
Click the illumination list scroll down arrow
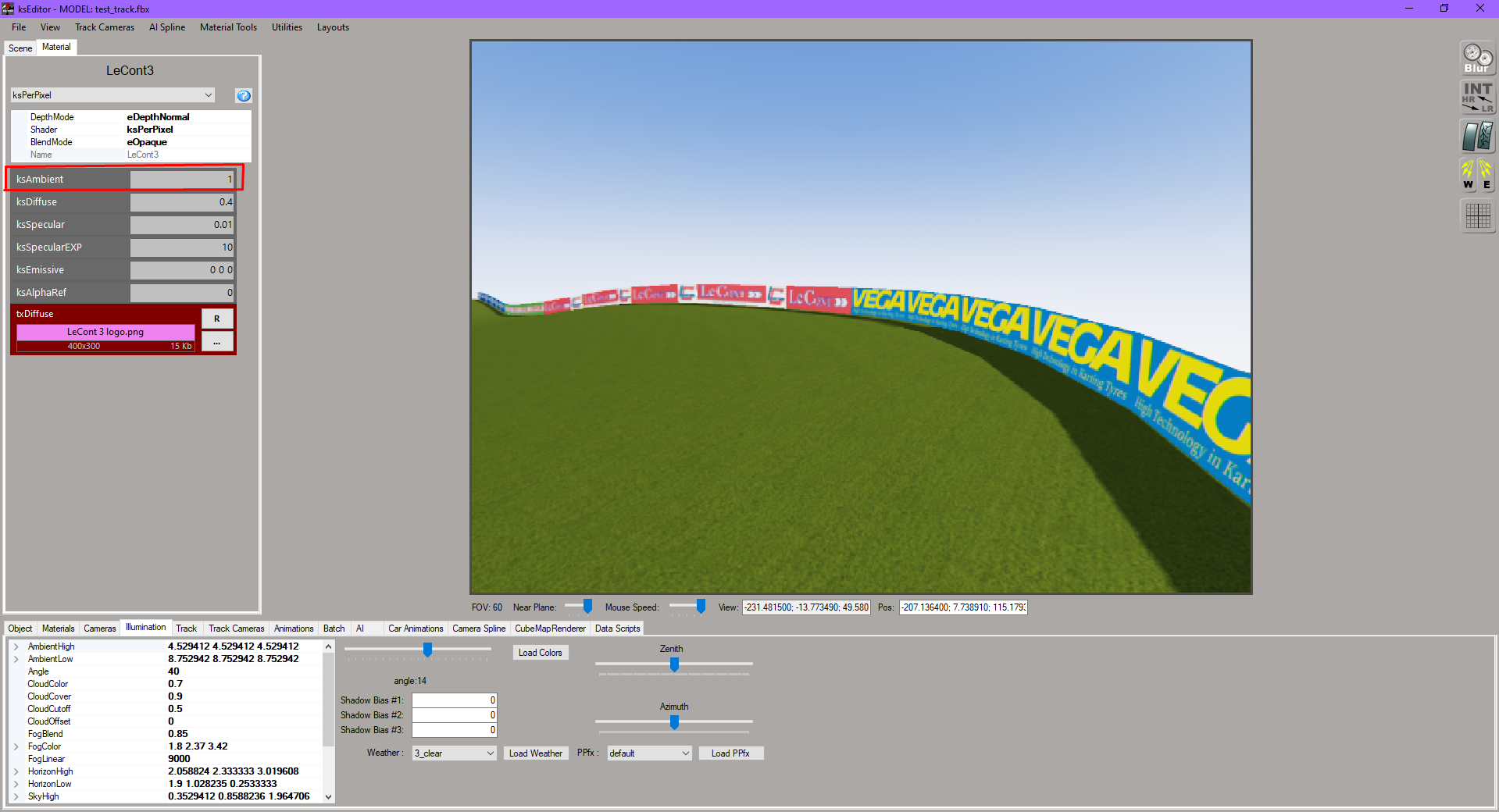point(329,796)
